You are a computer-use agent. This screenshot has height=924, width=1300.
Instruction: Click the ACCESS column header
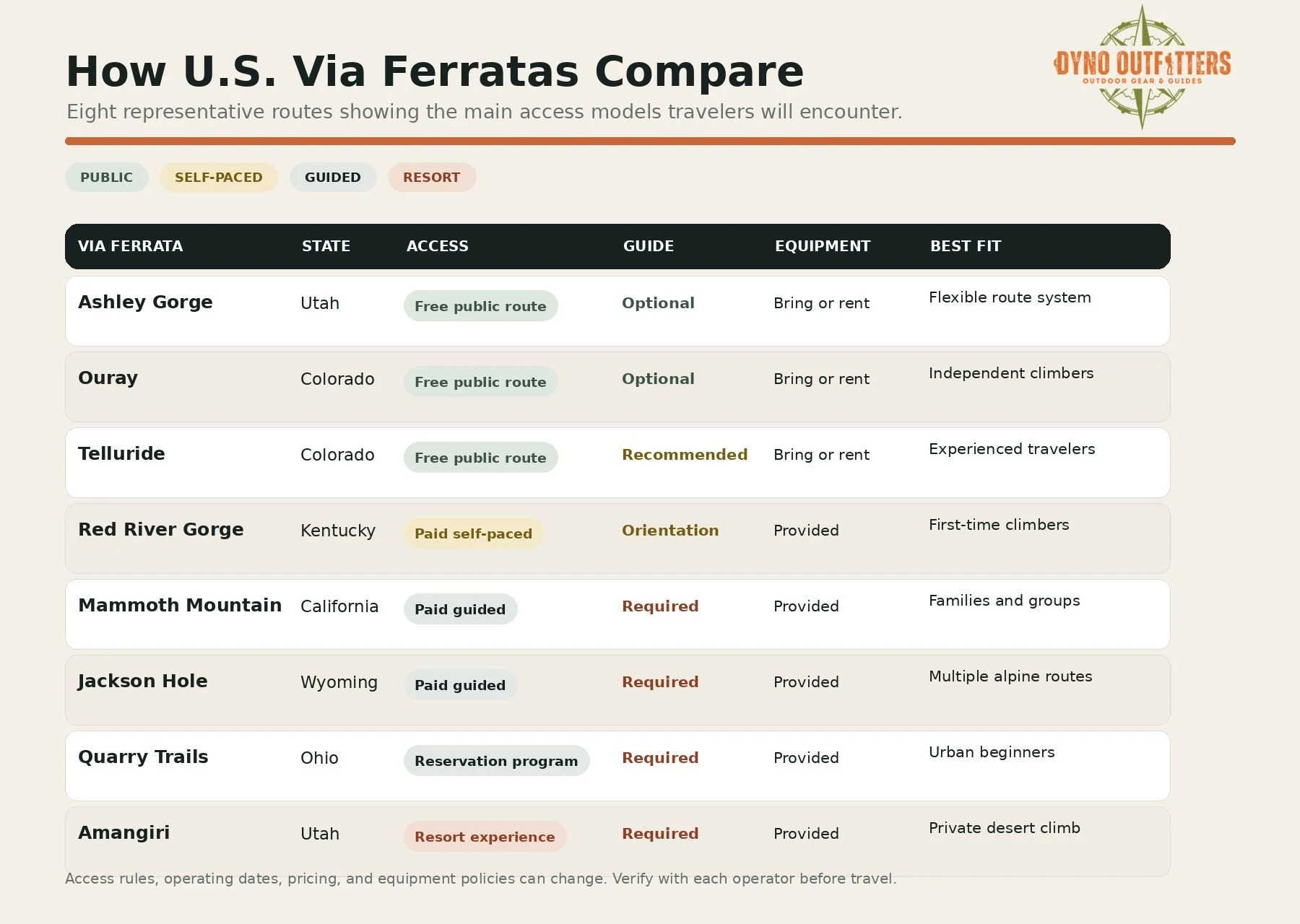pyautogui.click(x=438, y=246)
